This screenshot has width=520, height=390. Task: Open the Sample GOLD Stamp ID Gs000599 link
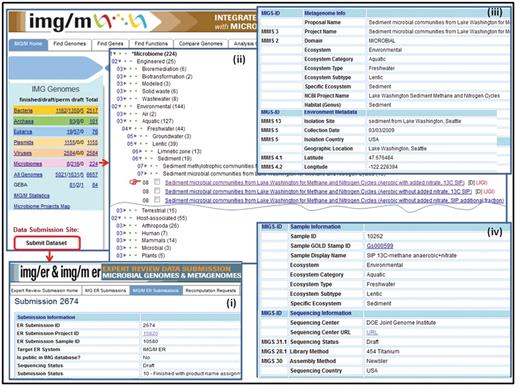[x=380, y=246]
